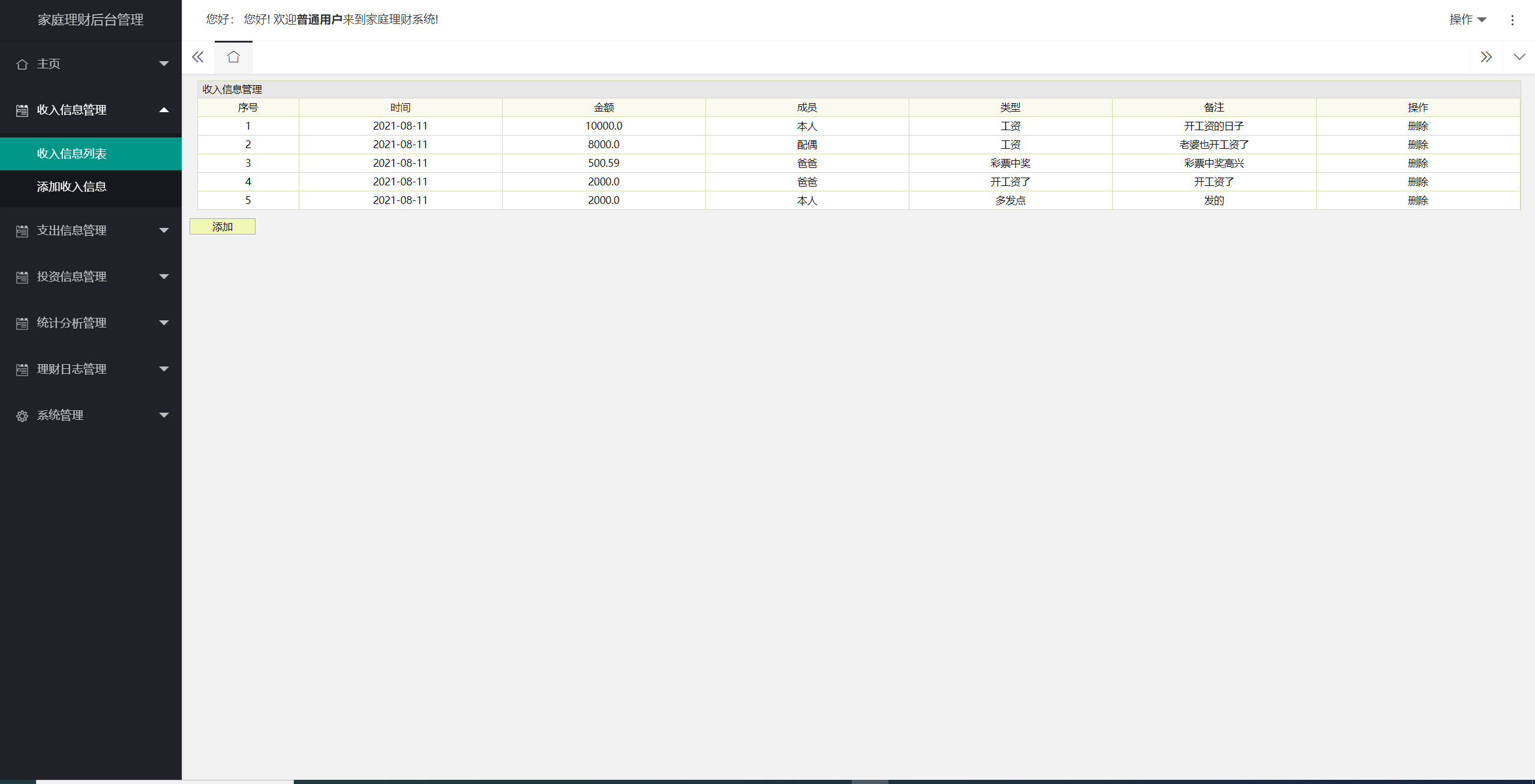Click the 主页 house icon in sidebar
The image size is (1535, 784).
pos(22,64)
